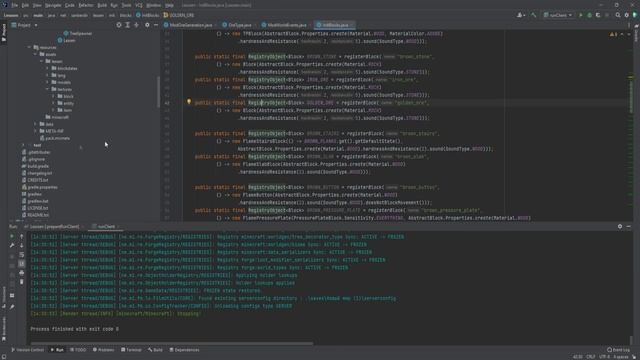640x360 pixels.
Task: Select the runClient tab in Run panel
Action: point(105,227)
